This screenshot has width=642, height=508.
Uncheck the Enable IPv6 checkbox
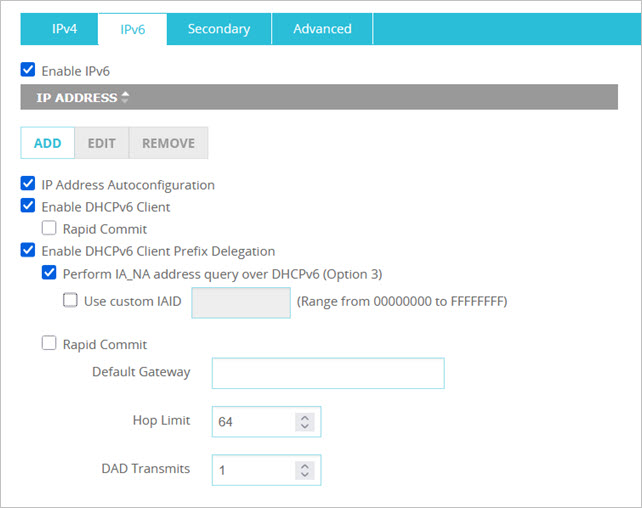[28, 71]
